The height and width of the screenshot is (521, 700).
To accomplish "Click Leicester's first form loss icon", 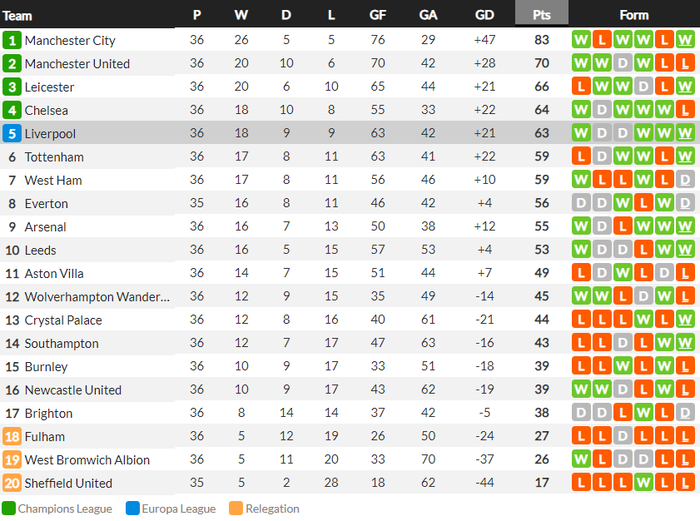I will [581, 87].
